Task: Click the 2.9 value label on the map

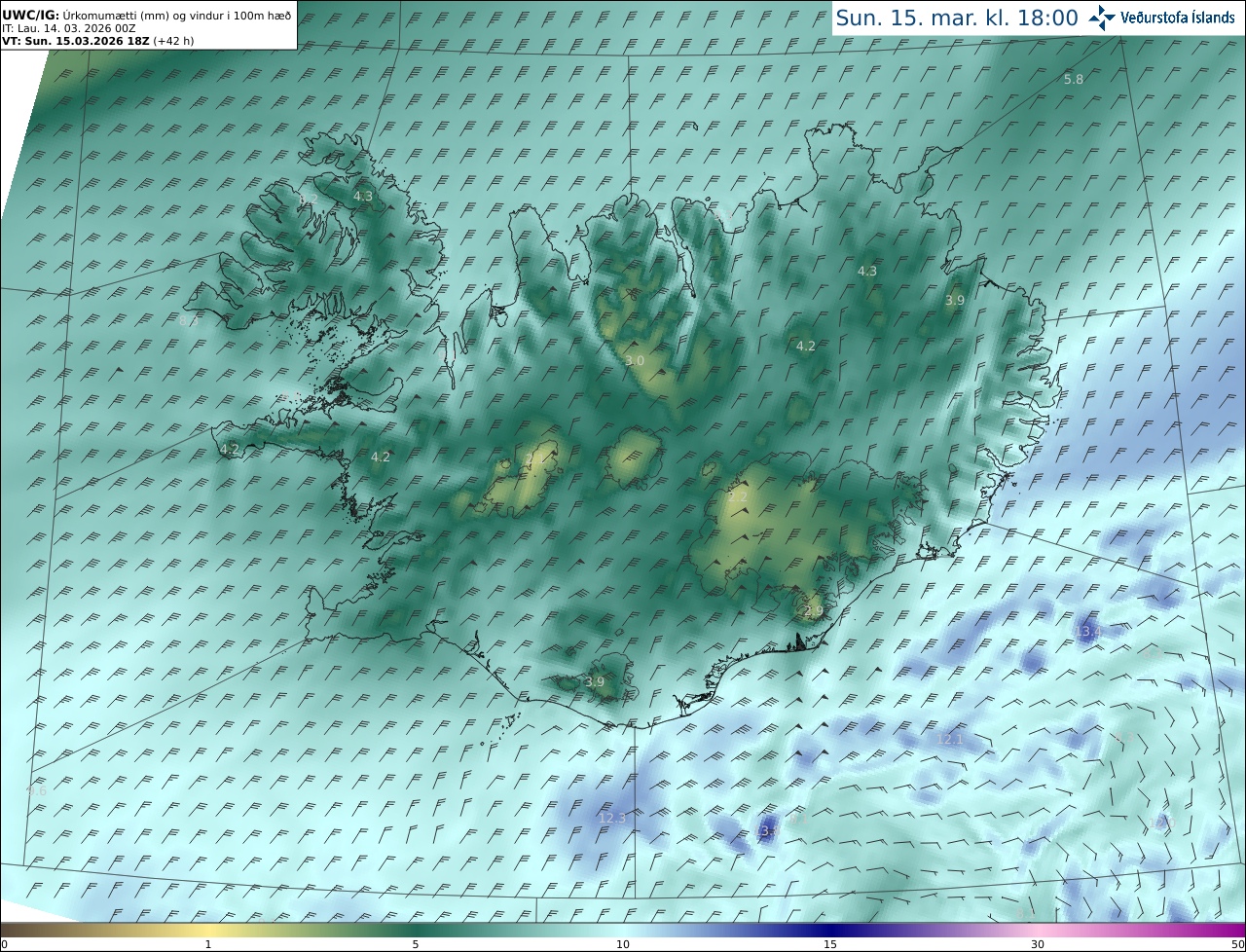Action: [x=814, y=611]
